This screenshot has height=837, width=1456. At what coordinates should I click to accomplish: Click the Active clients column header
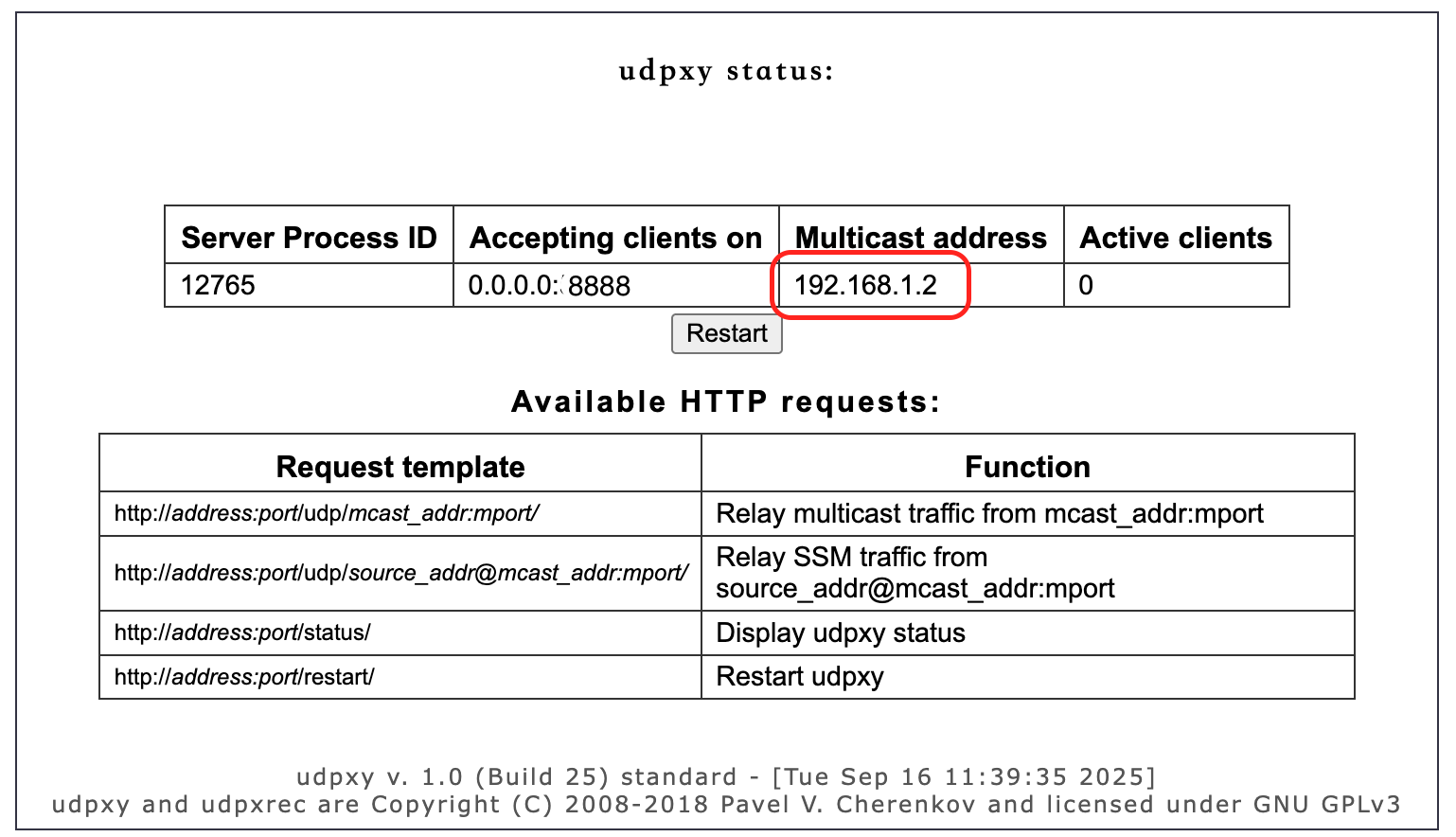click(1176, 238)
